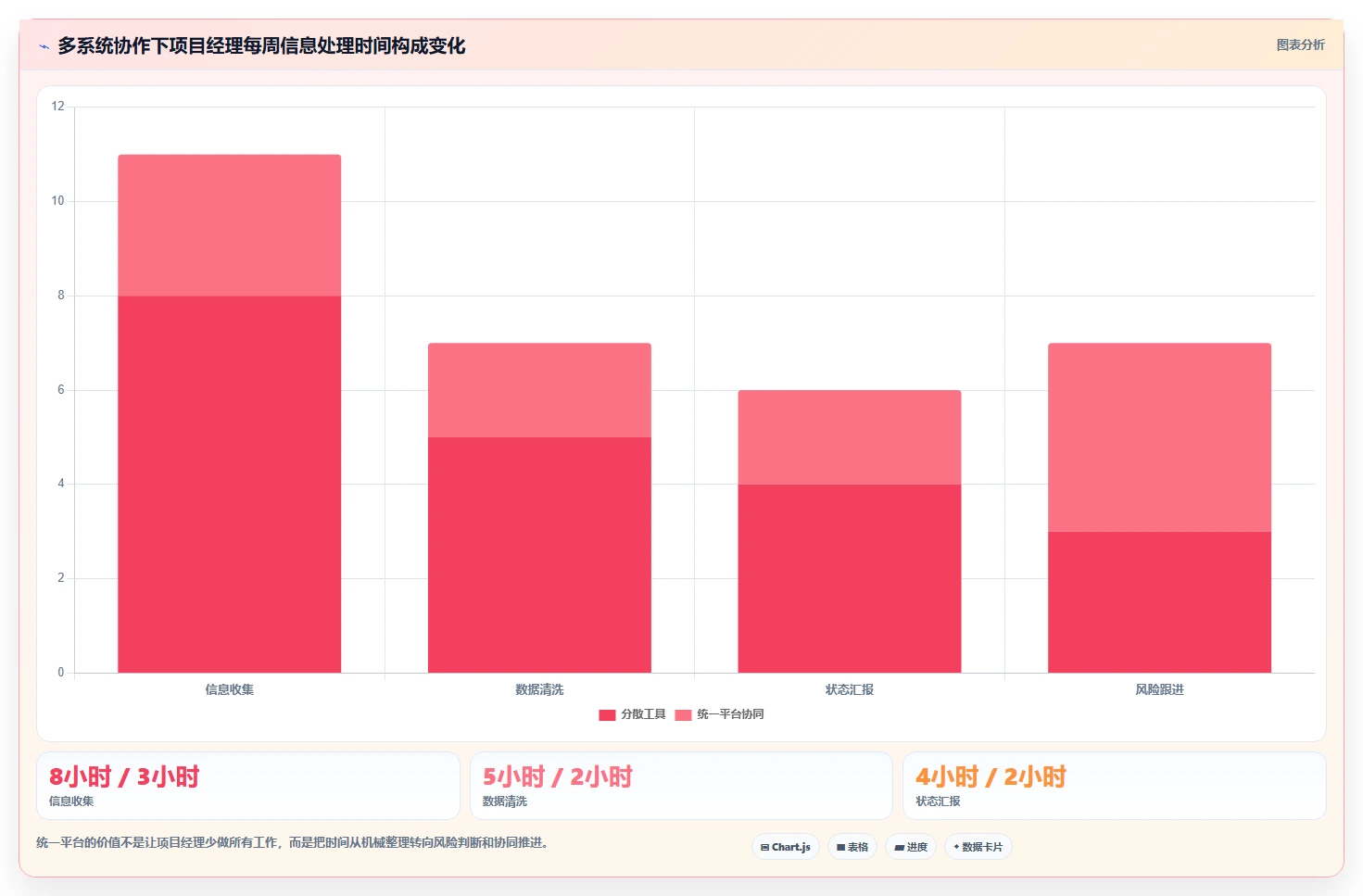Click the light 统一平台协同 segment atop 状态汇报 bar
This screenshot has width=1363, height=896.
[x=850, y=437]
